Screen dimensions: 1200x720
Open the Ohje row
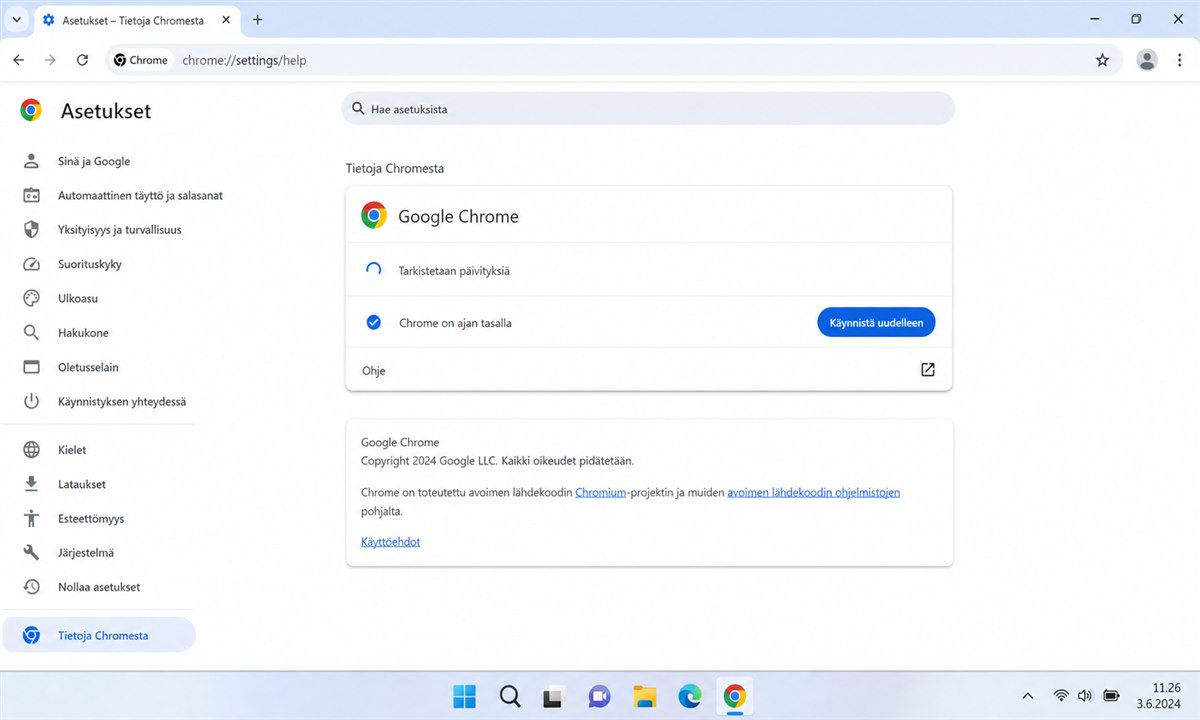(649, 370)
